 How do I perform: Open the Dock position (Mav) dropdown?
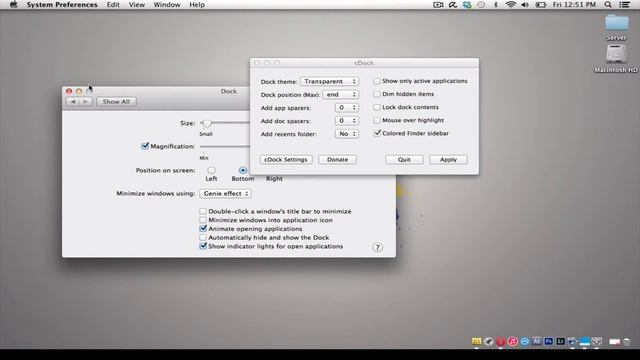pos(341,94)
